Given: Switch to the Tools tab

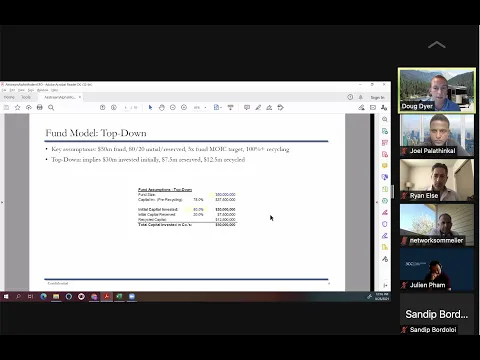Looking at the screenshot, I should click(26, 97).
